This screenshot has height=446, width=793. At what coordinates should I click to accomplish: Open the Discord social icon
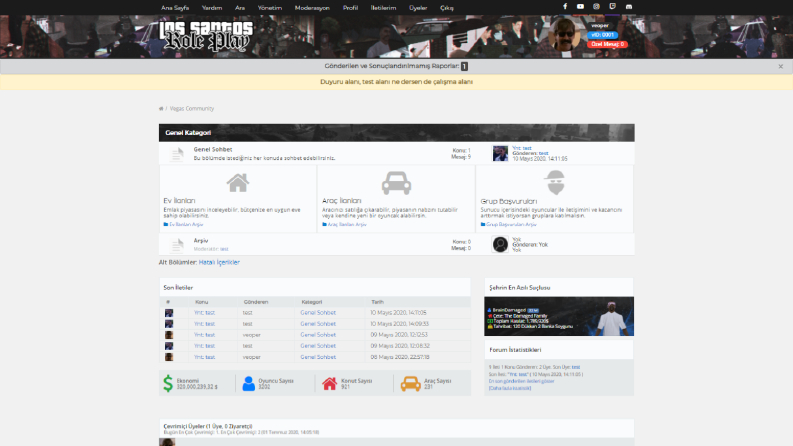pos(629,7)
